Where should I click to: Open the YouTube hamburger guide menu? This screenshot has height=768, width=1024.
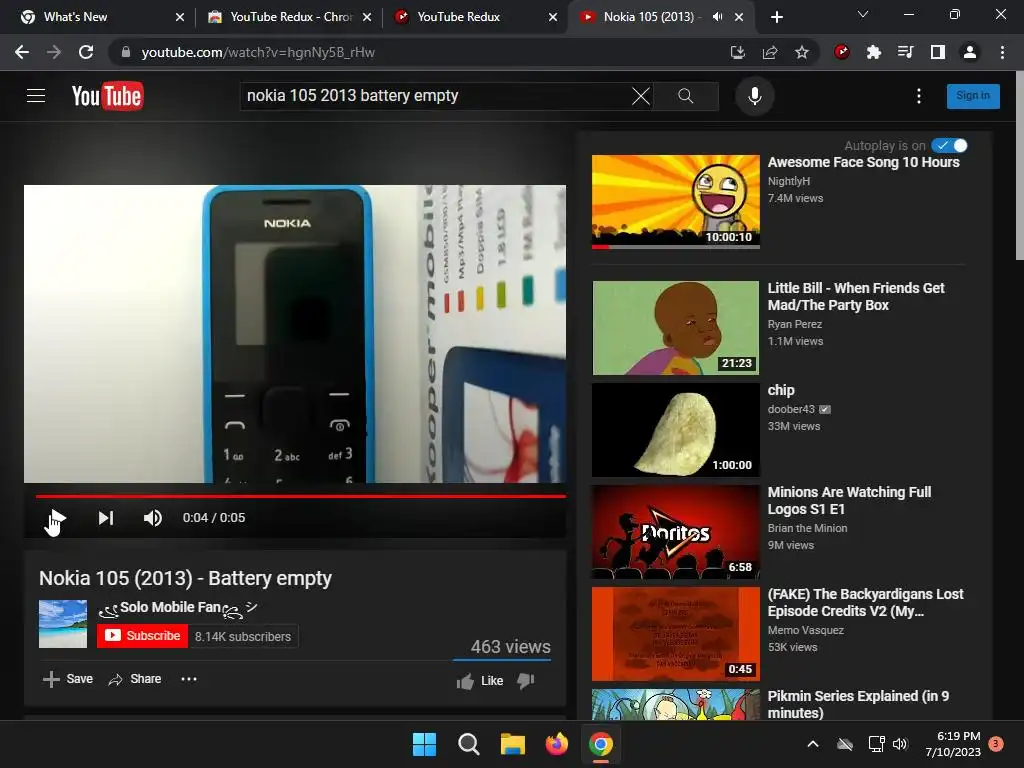click(x=36, y=96)
